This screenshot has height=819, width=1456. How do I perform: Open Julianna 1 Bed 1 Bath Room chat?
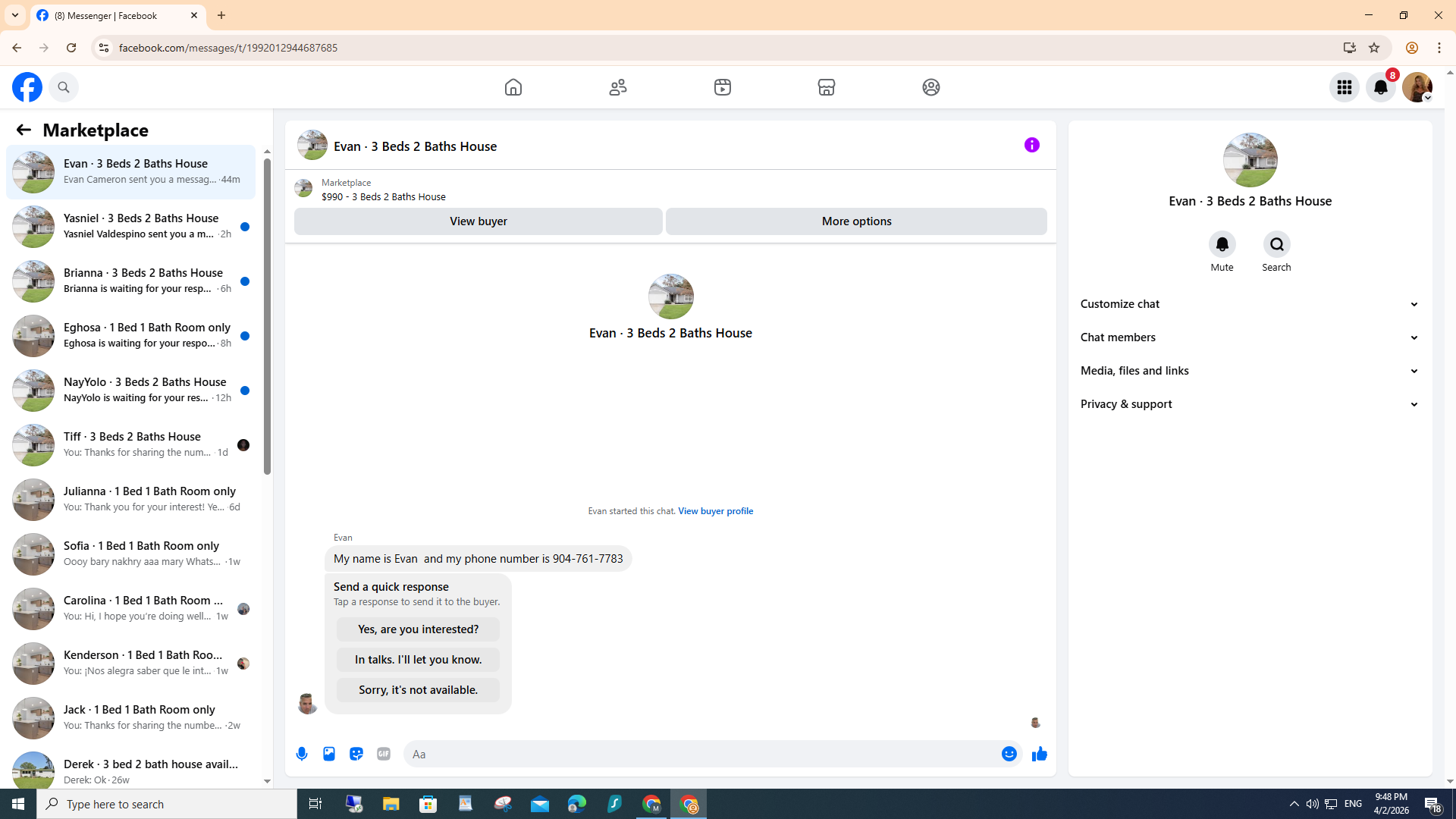(131, 500)
